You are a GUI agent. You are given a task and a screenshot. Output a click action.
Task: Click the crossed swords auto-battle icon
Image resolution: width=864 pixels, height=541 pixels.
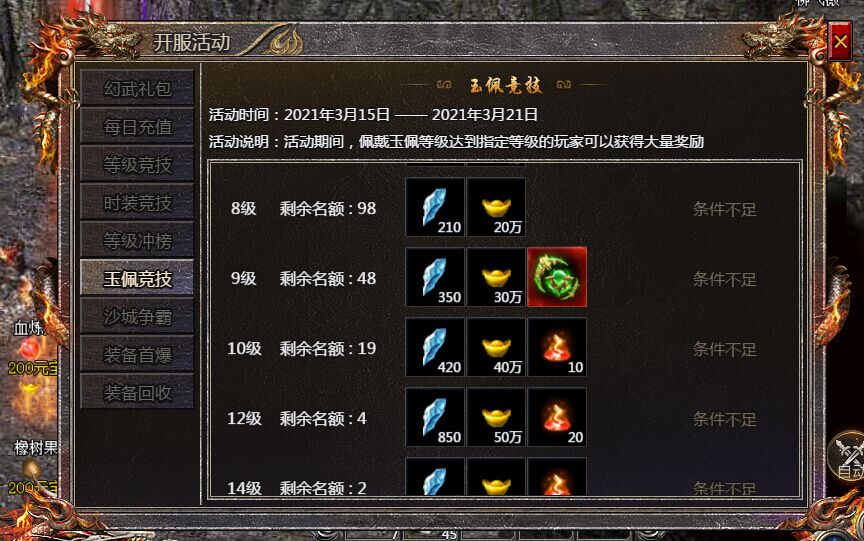[848, 456]
